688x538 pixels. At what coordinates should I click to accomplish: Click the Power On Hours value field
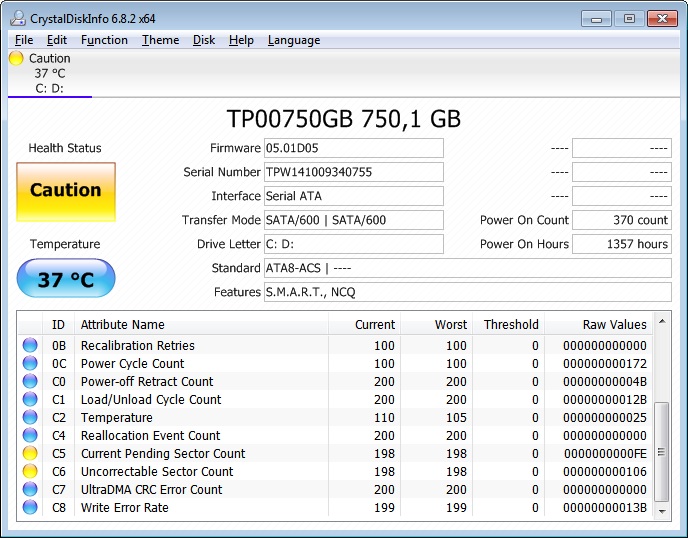[622, 244]
